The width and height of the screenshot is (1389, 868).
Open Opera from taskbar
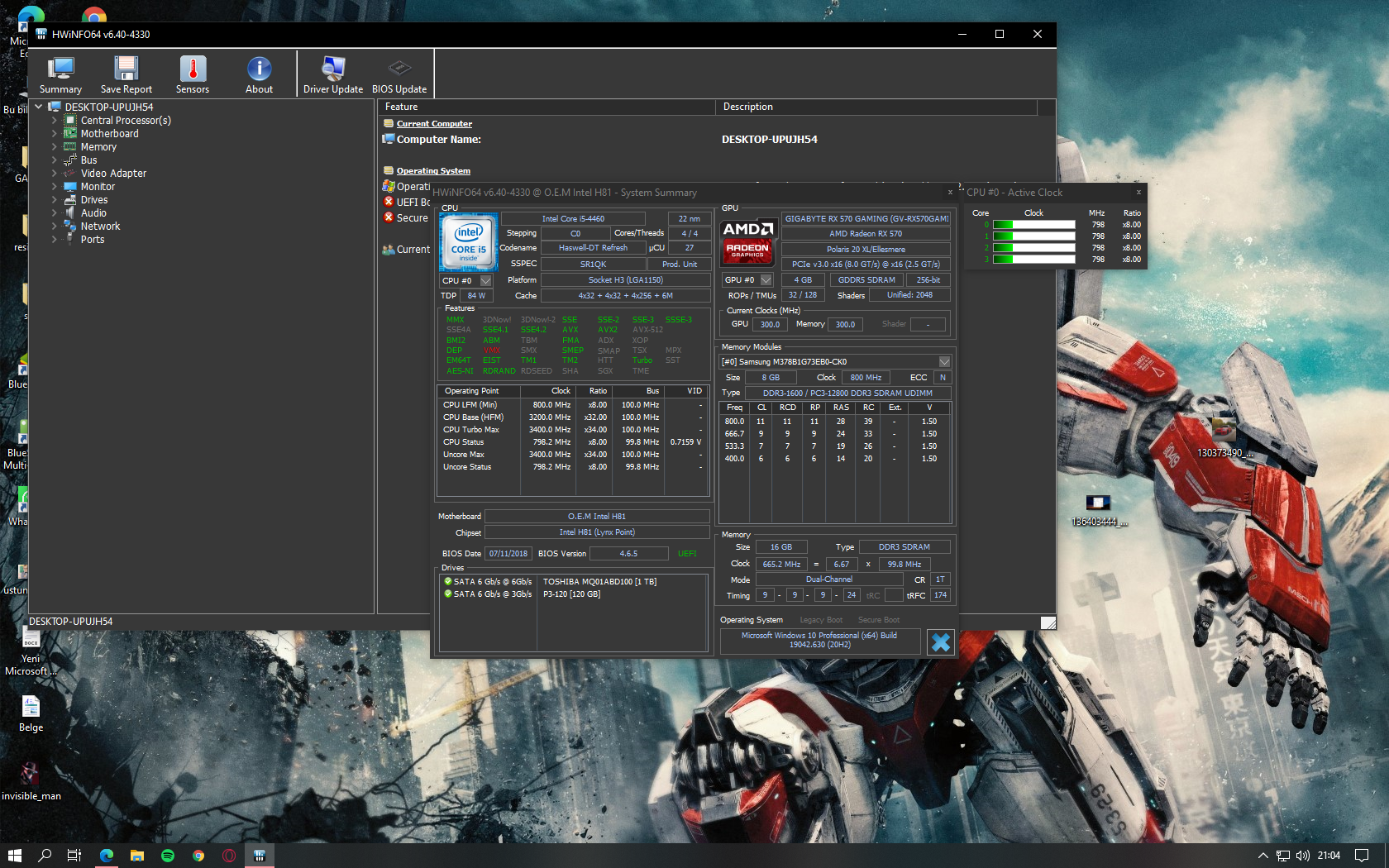[229, 856]
